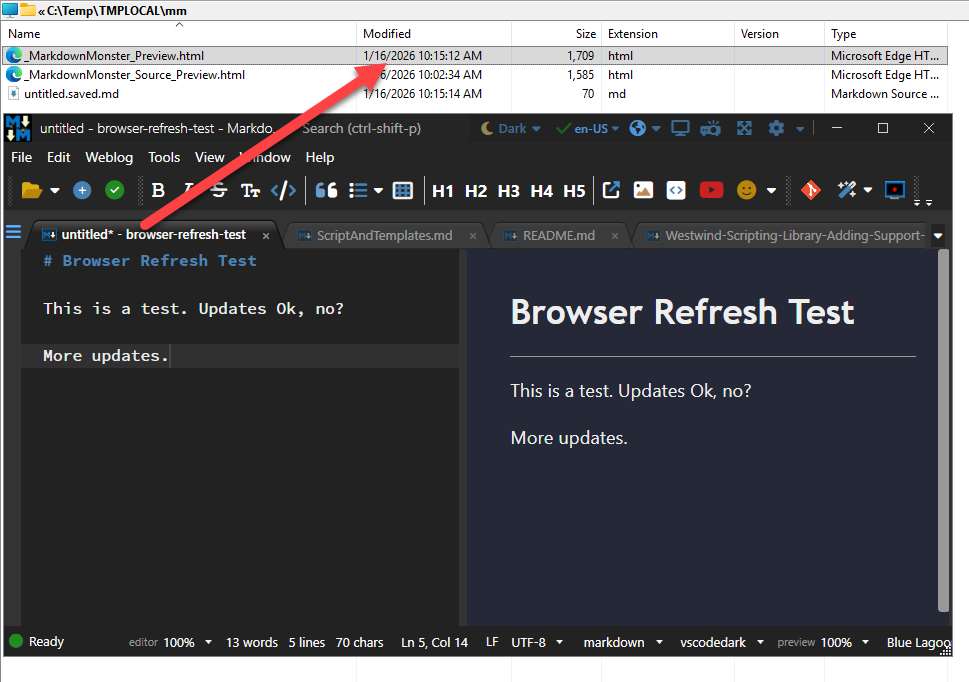Toggle the preview window monitor icon

(680, 128)
